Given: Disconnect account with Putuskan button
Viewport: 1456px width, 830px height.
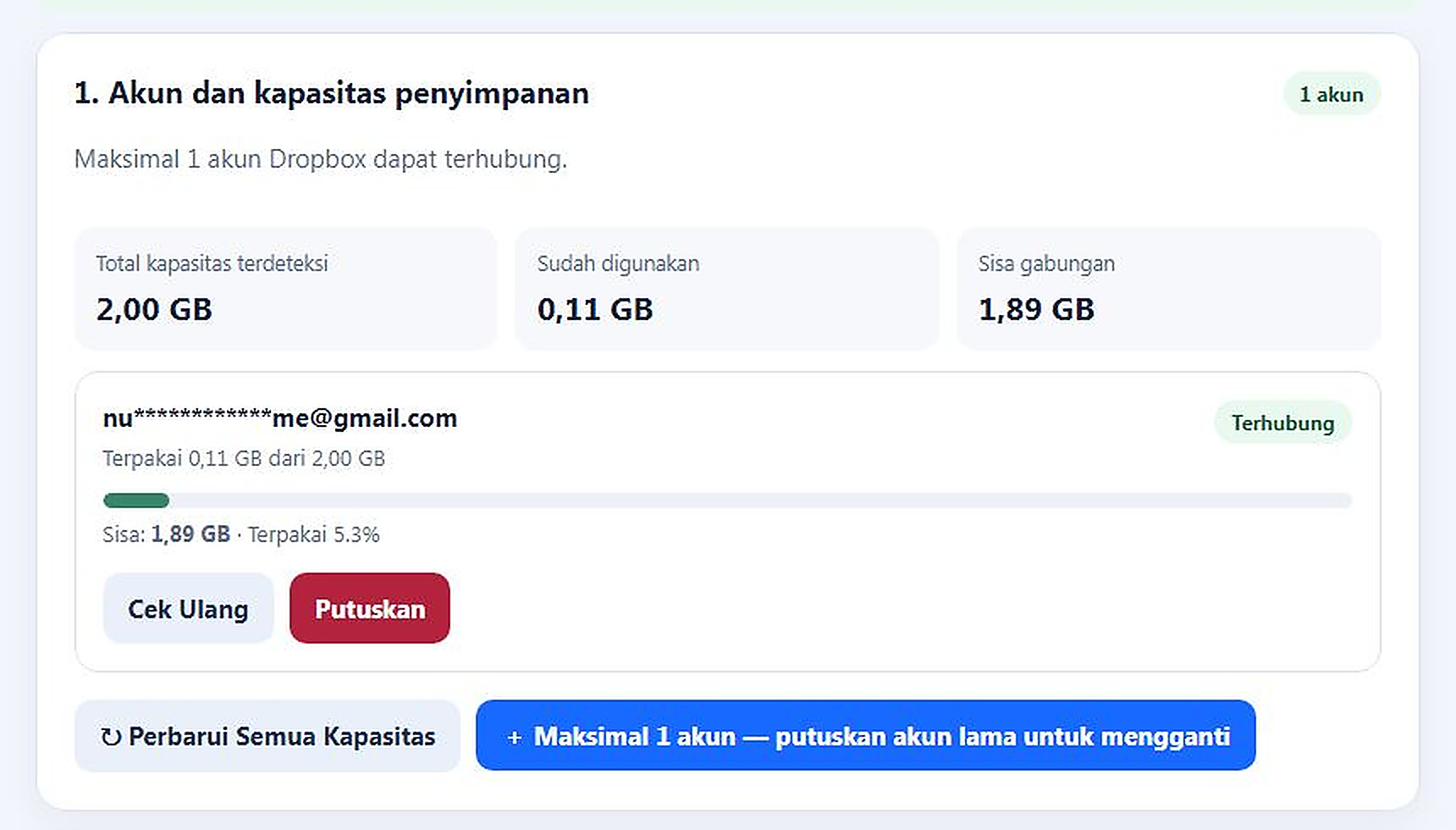Looking at the screenshot, I should 370,608.
